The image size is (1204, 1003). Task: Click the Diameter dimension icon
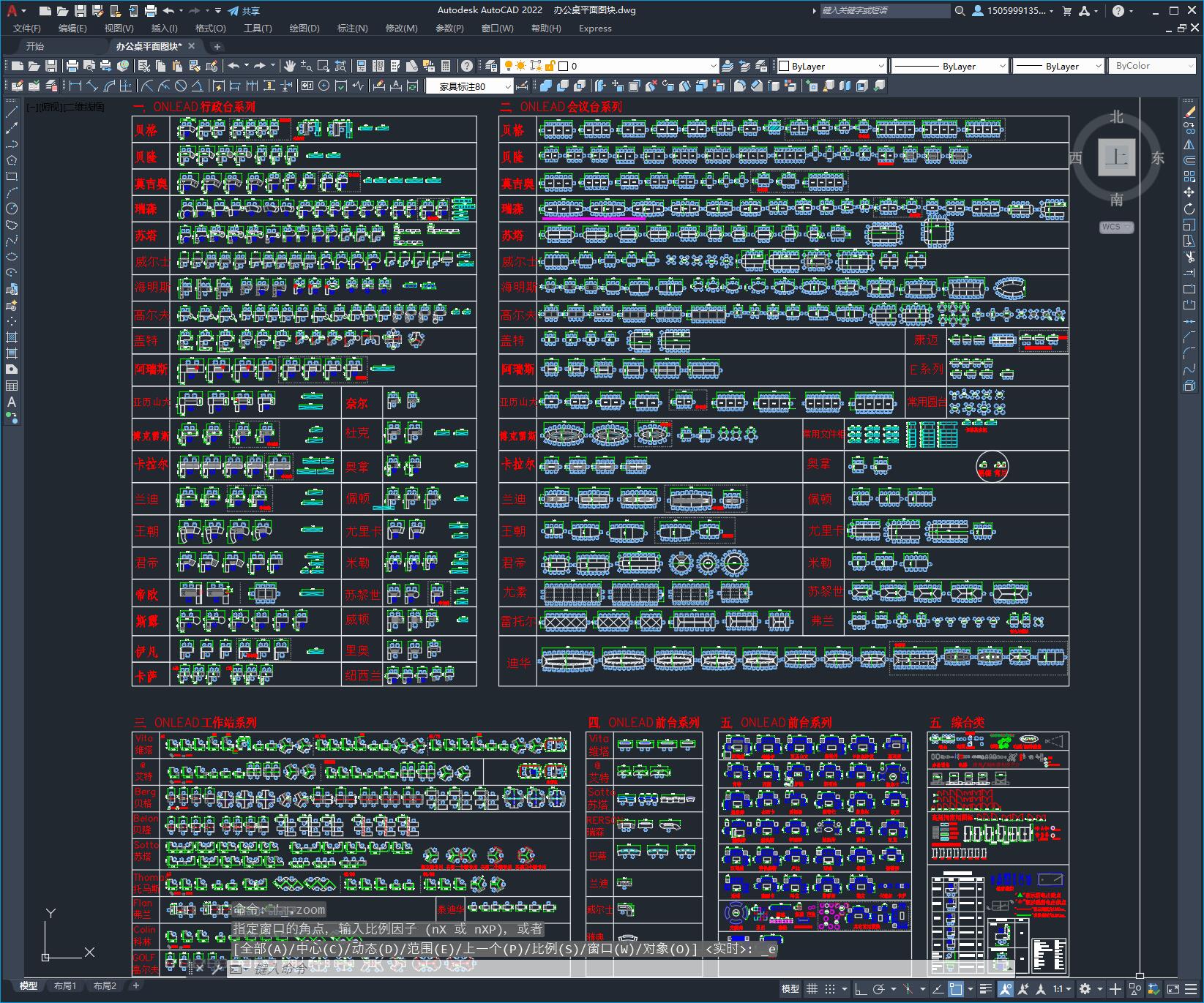click(181, 86)
